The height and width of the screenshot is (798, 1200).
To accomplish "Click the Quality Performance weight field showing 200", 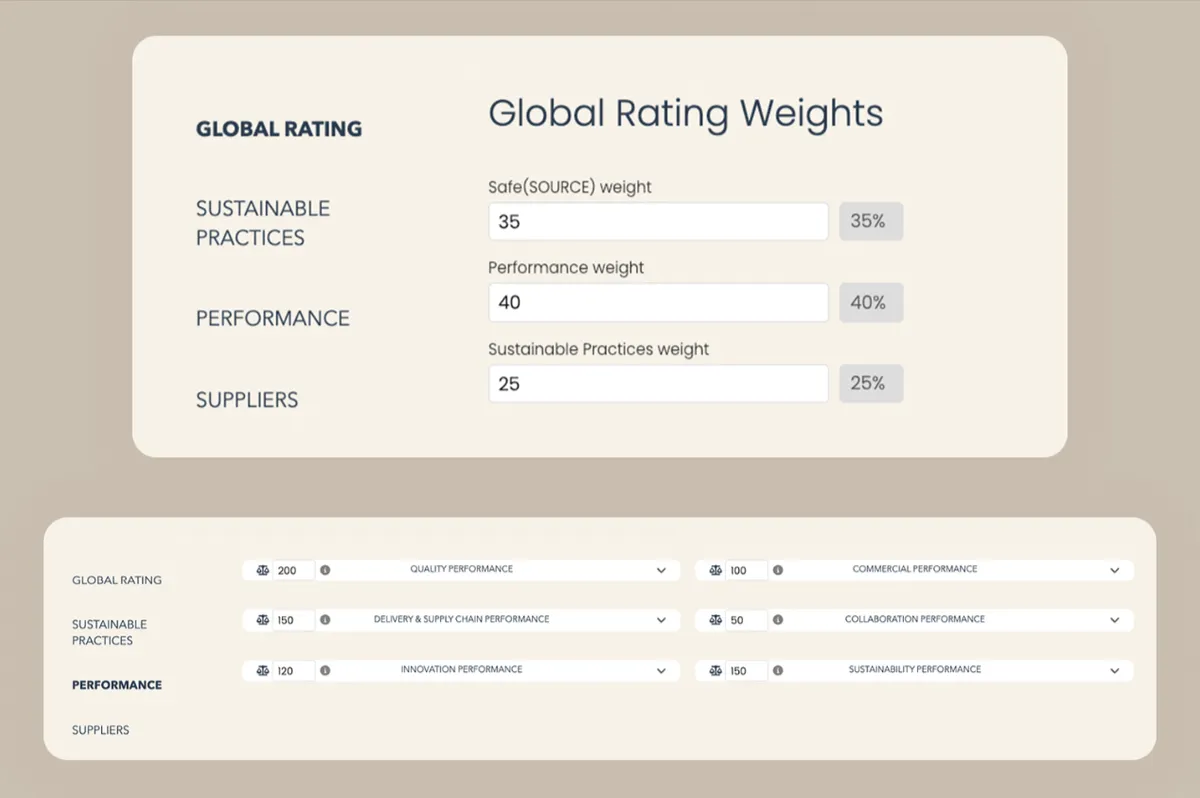I will 294,570.
